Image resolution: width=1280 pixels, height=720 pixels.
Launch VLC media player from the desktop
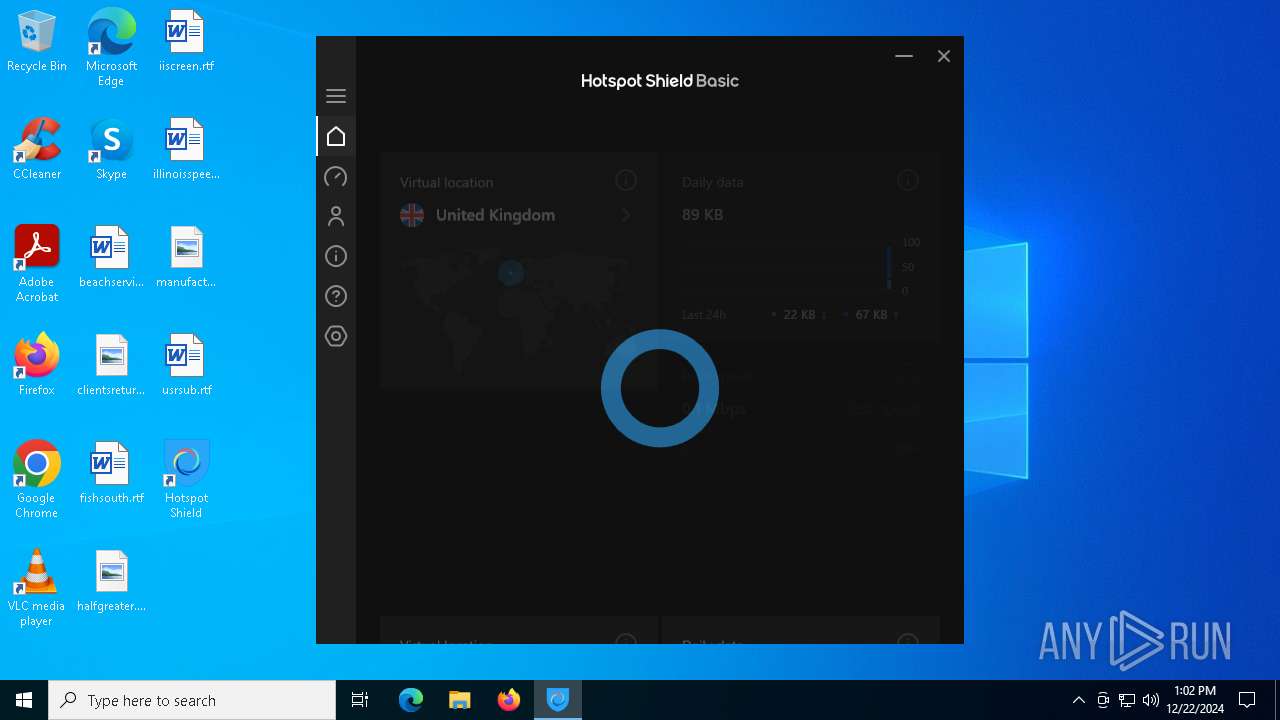tap(37, 588)
